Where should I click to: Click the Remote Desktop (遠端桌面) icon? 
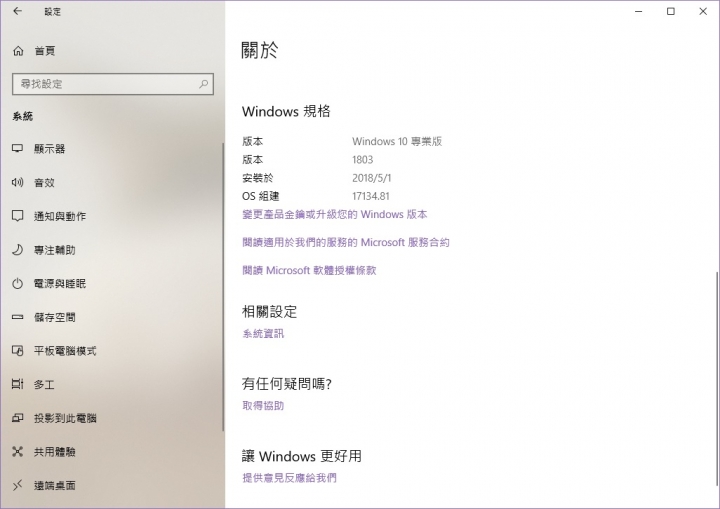[x=17, y=485]
